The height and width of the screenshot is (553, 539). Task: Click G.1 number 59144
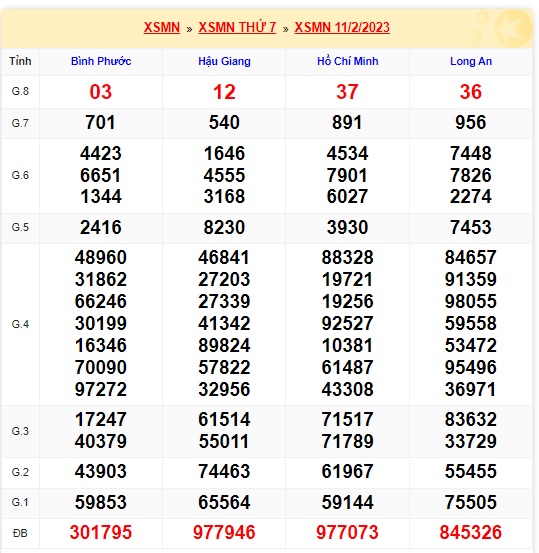(x=347, y=502)
